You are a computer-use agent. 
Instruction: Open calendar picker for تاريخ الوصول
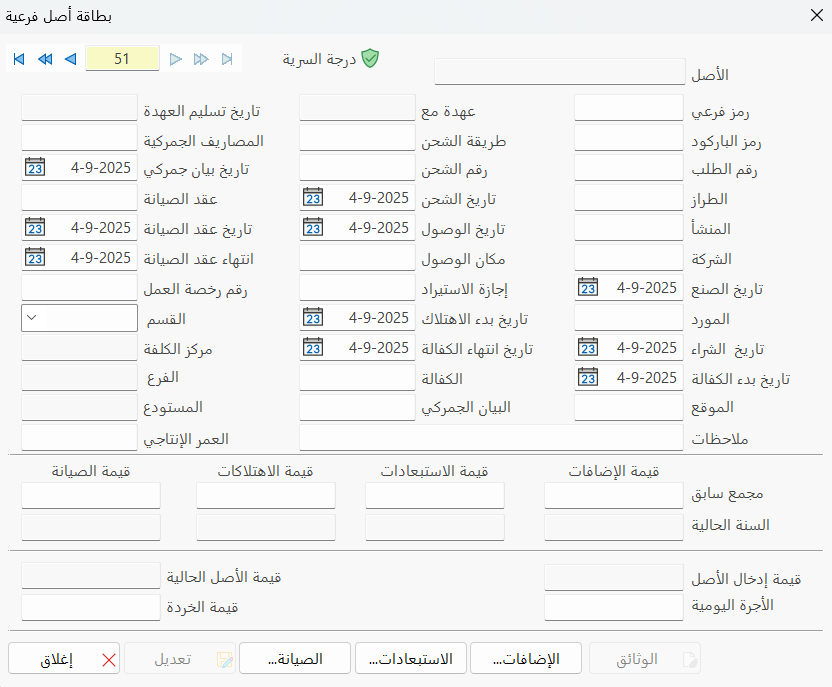[313, 228]
